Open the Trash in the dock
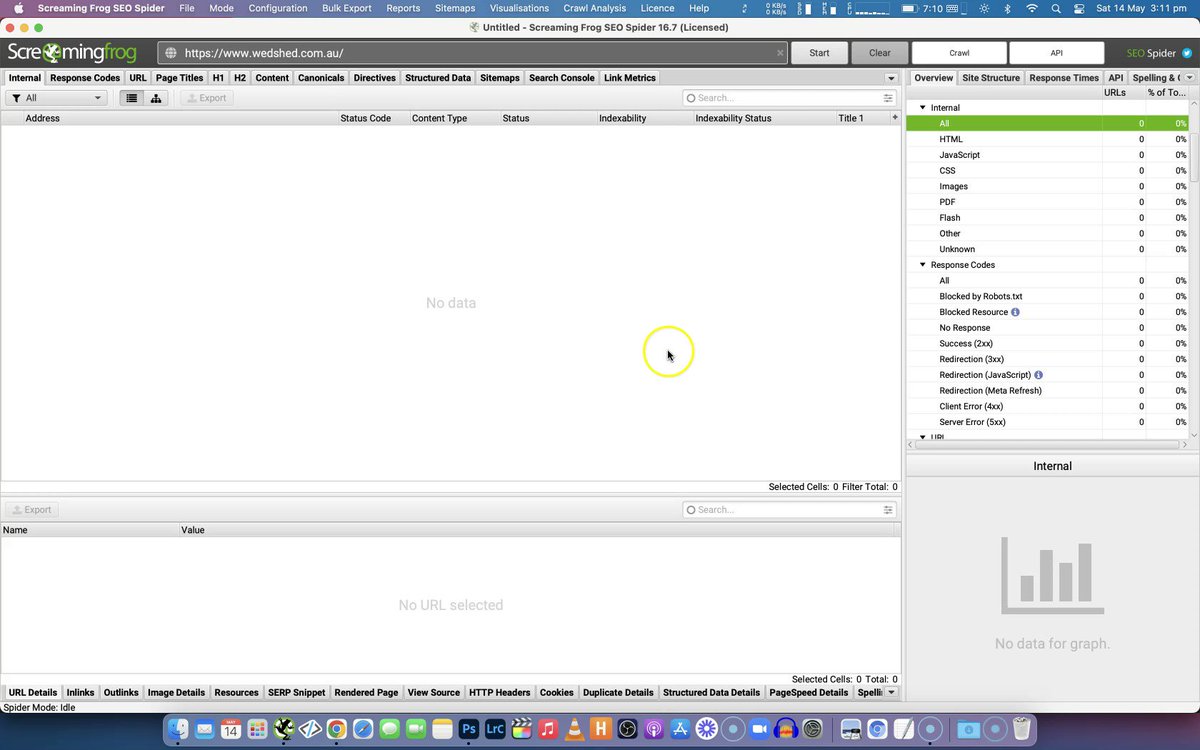This screenshot has height=750, width=1200. coord(1022,729)
